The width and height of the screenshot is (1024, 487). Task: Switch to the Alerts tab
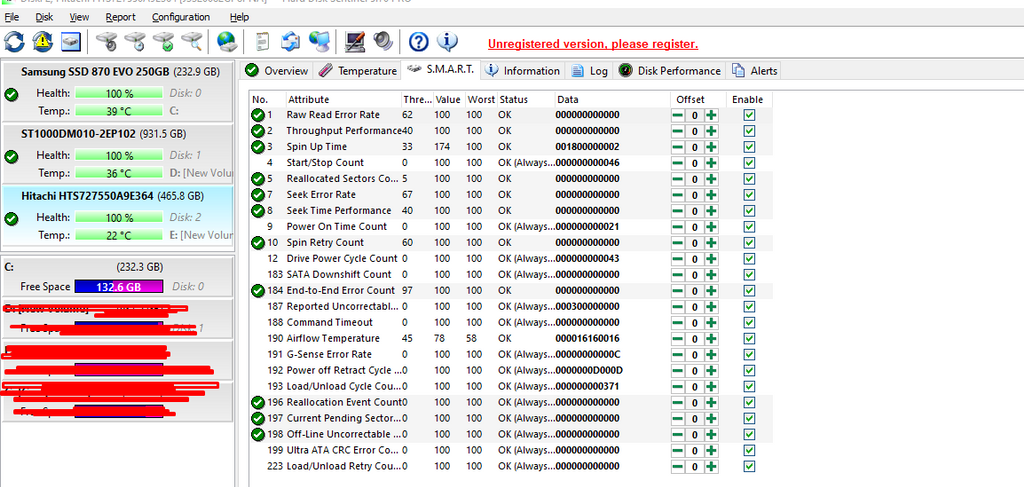coord(755,71)
